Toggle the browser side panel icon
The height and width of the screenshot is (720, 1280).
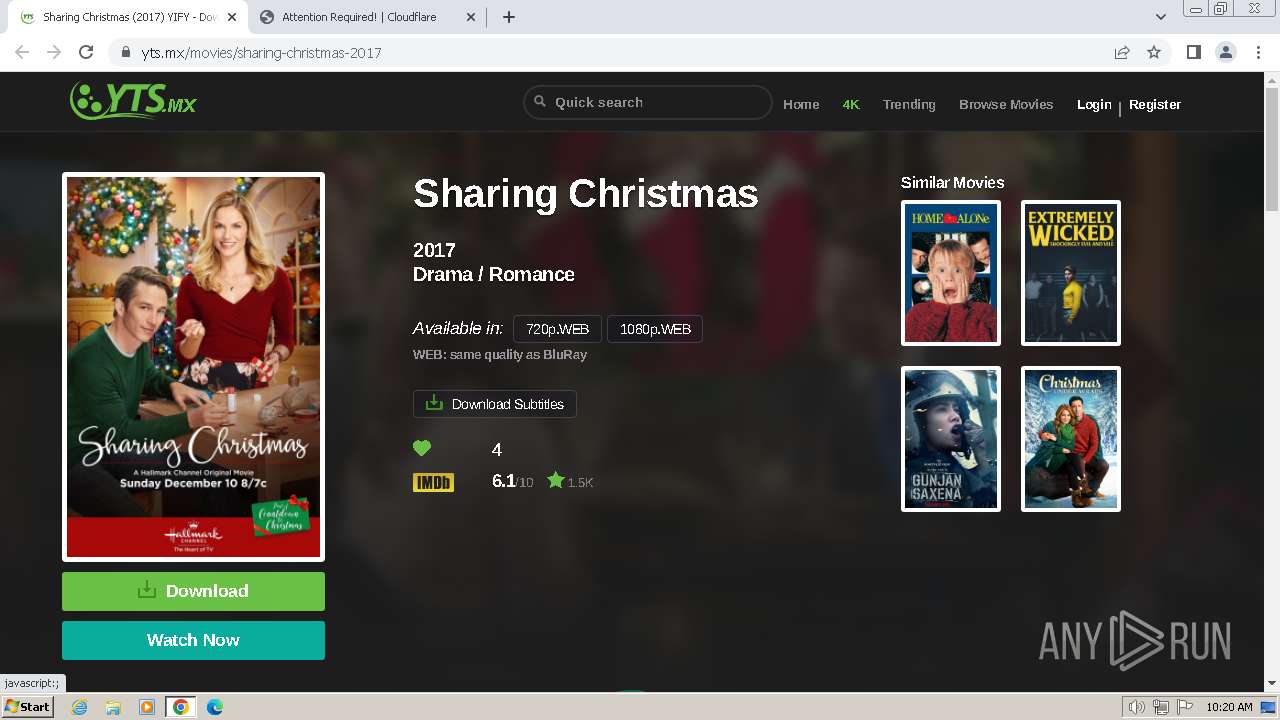[1193, 52]
